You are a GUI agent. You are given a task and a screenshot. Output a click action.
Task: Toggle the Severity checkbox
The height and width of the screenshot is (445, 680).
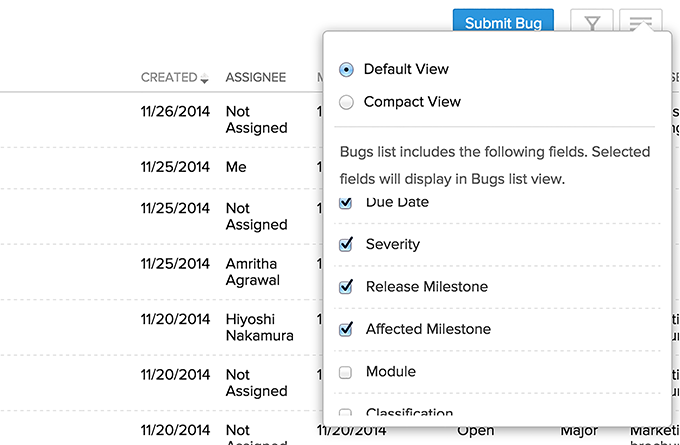point(346,244)
